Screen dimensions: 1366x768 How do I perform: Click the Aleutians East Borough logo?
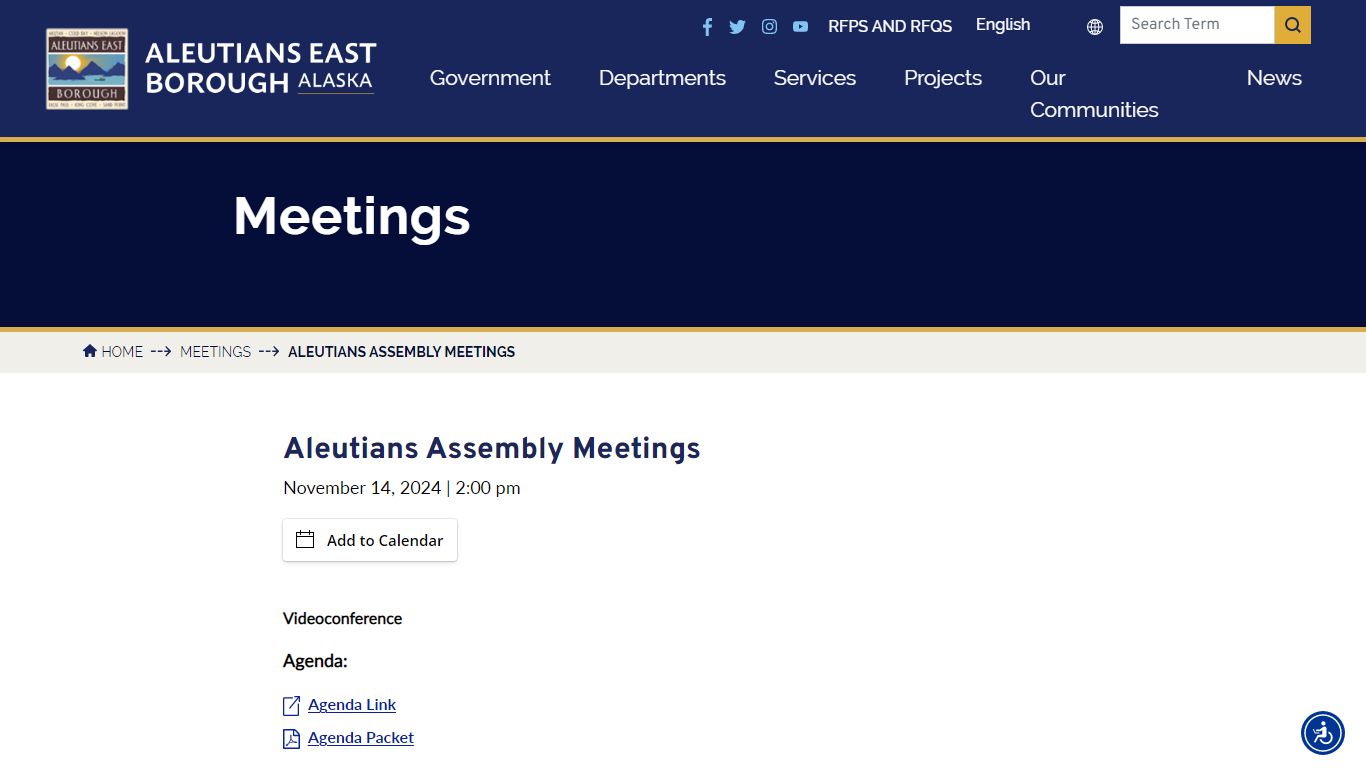click(x=87, y=69)
